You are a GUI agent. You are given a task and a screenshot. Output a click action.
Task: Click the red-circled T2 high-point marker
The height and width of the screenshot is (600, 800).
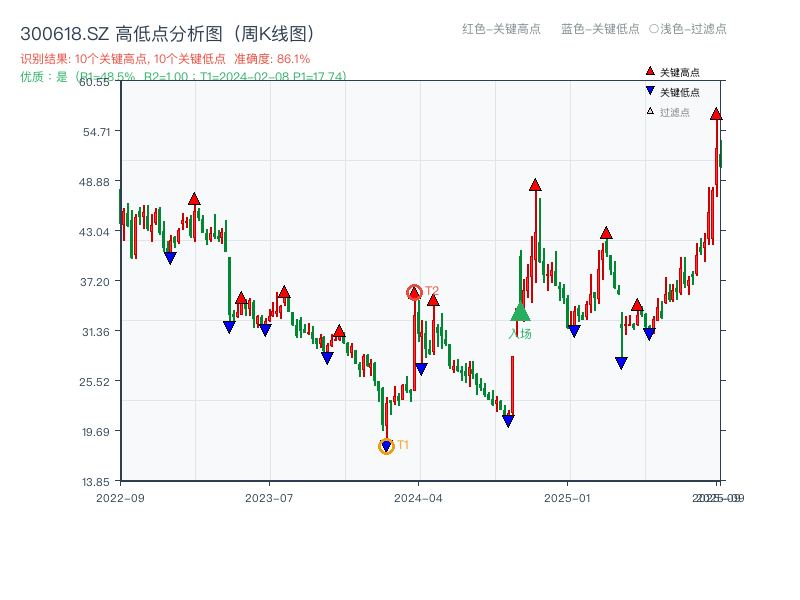click(413, 293)
